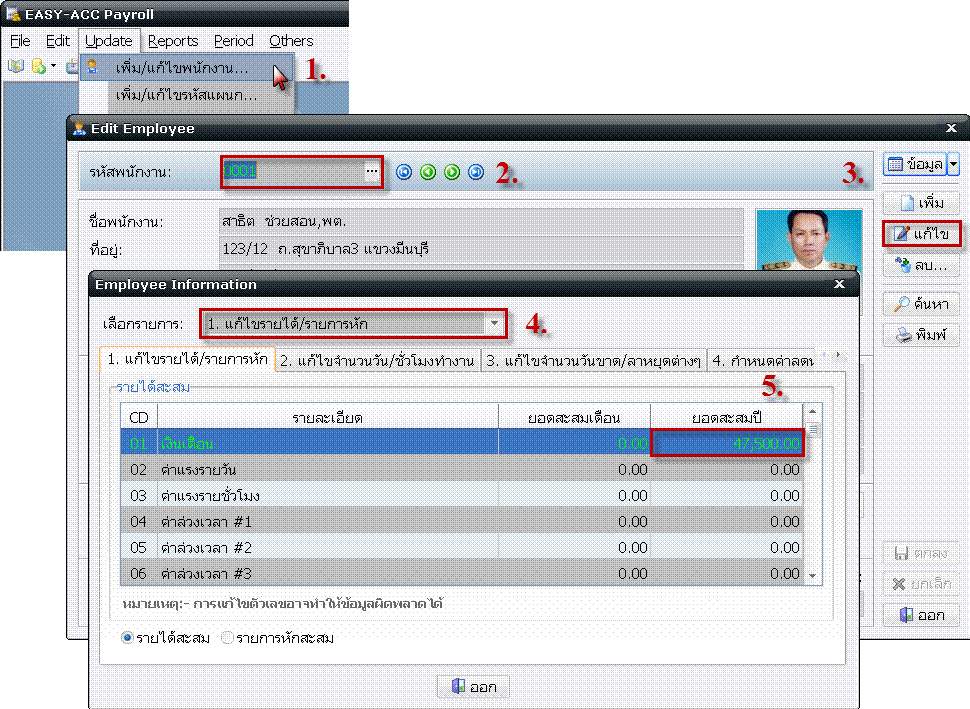Go to the next employee record
970x709 pixels.
coord(452,172)
